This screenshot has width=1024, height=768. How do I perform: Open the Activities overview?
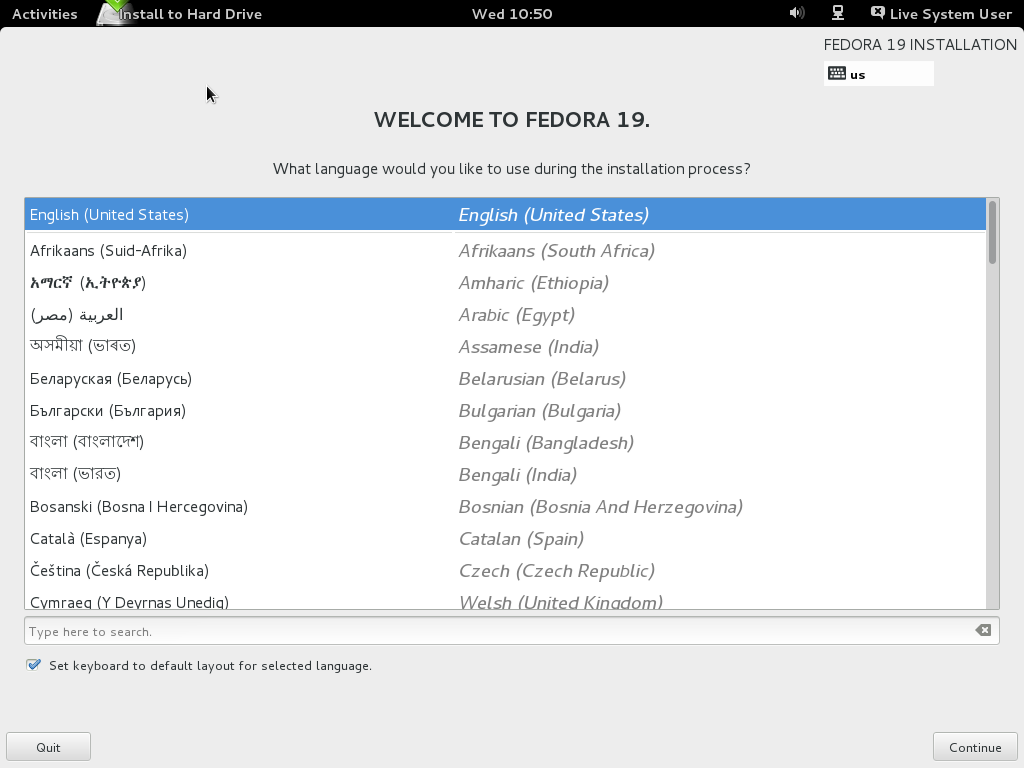(x=44, y=13)
